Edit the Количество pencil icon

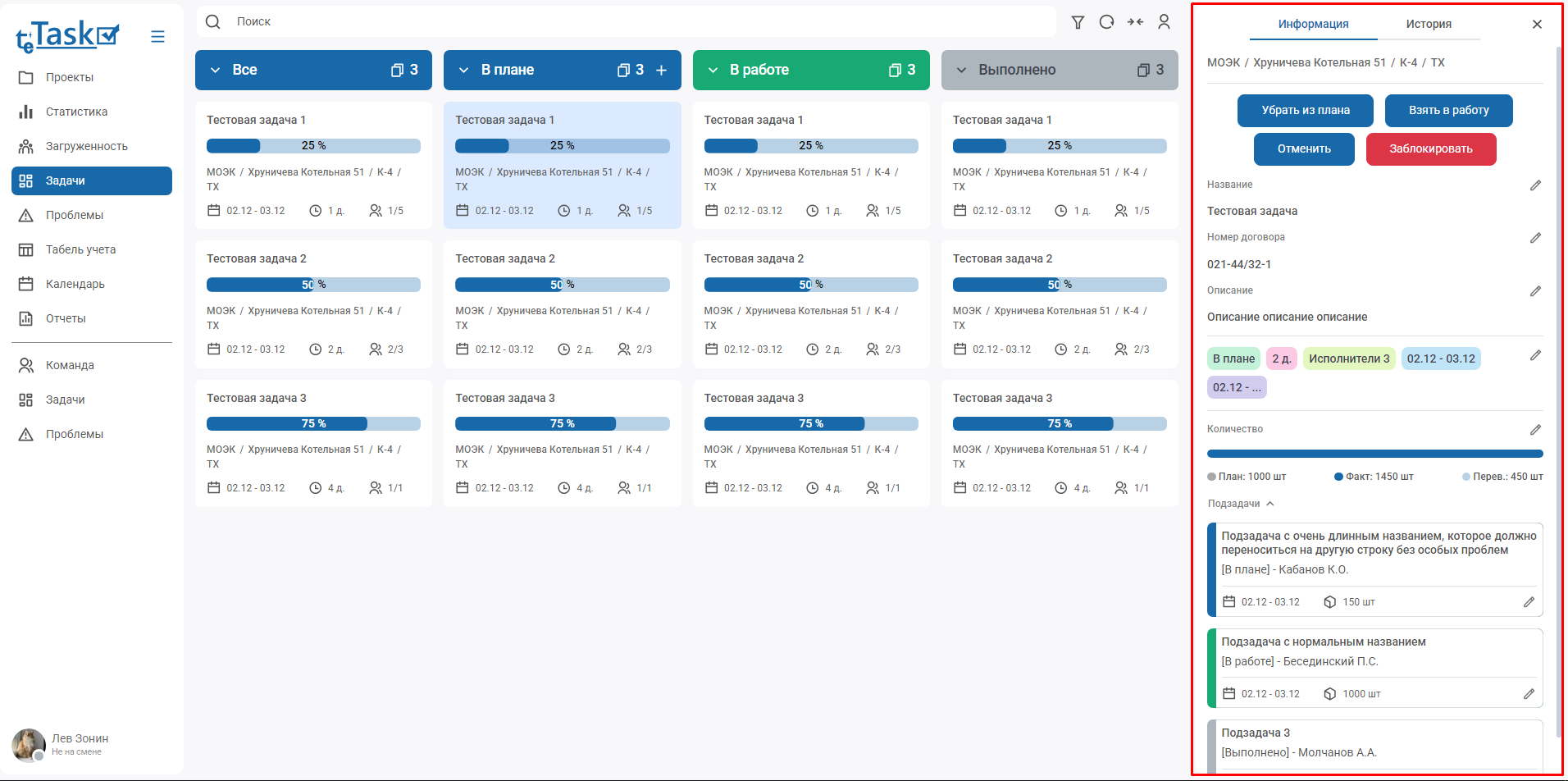(1535, 430)
